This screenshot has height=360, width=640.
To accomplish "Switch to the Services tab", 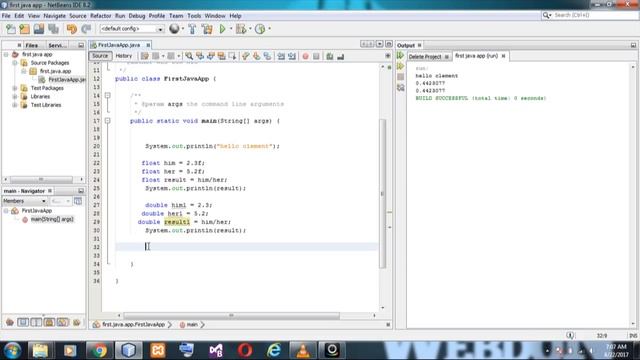I will tap(58, 45).
